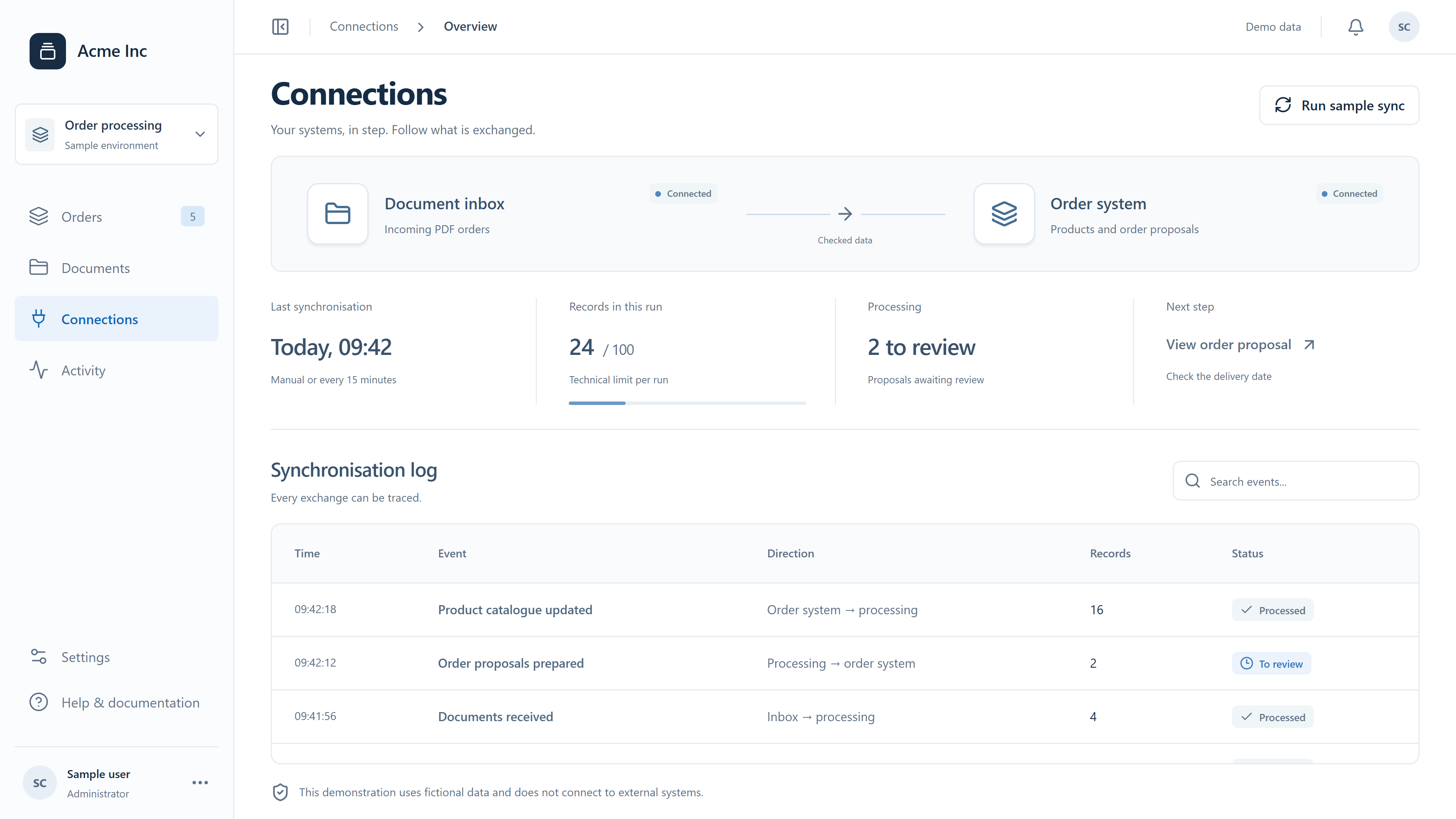Viewport: 1456px width, 819px height.
Task: Open notifications via the bell icon
Action: coord(1356,27)
